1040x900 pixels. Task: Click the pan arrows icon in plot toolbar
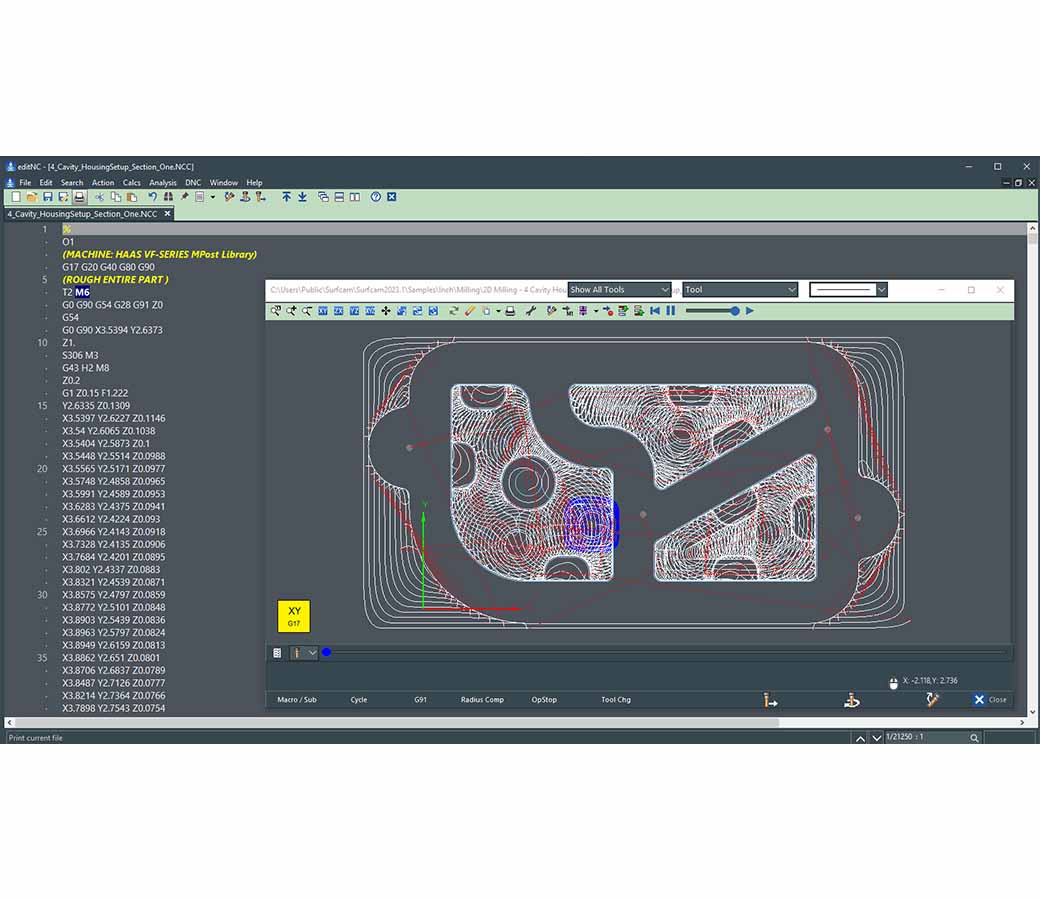point(386,311)
